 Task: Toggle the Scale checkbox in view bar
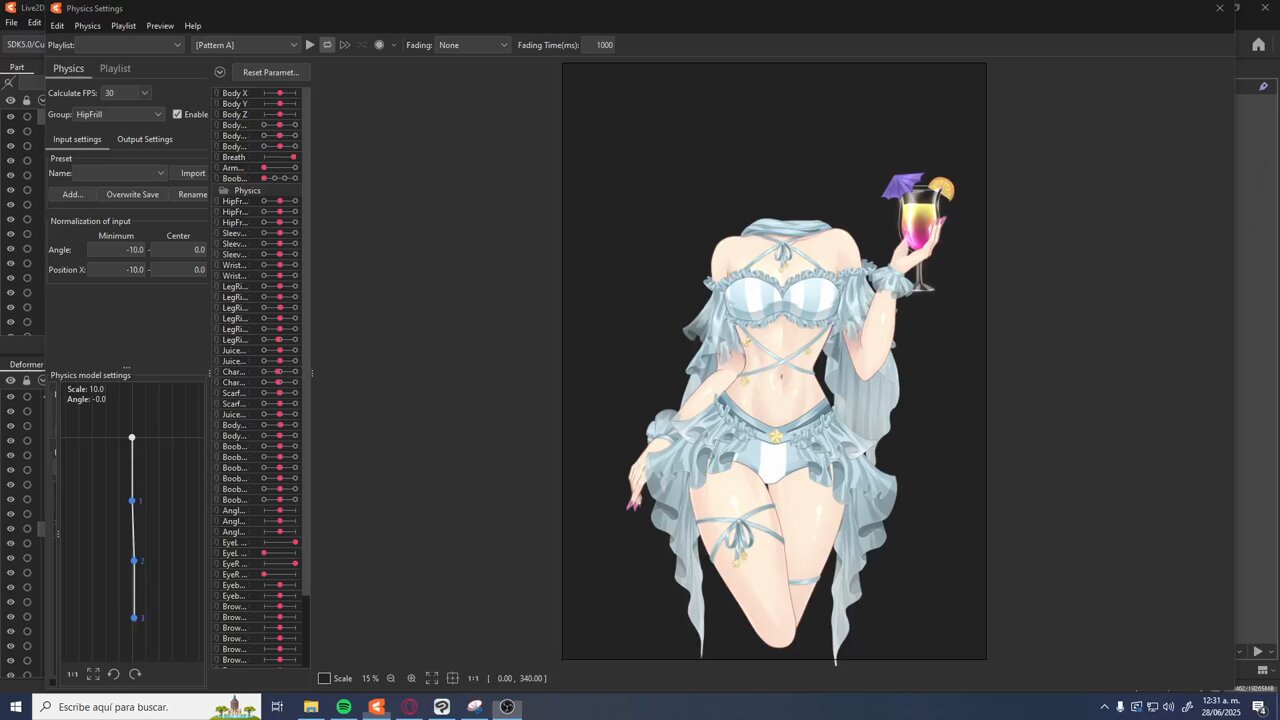click(324, 678)
